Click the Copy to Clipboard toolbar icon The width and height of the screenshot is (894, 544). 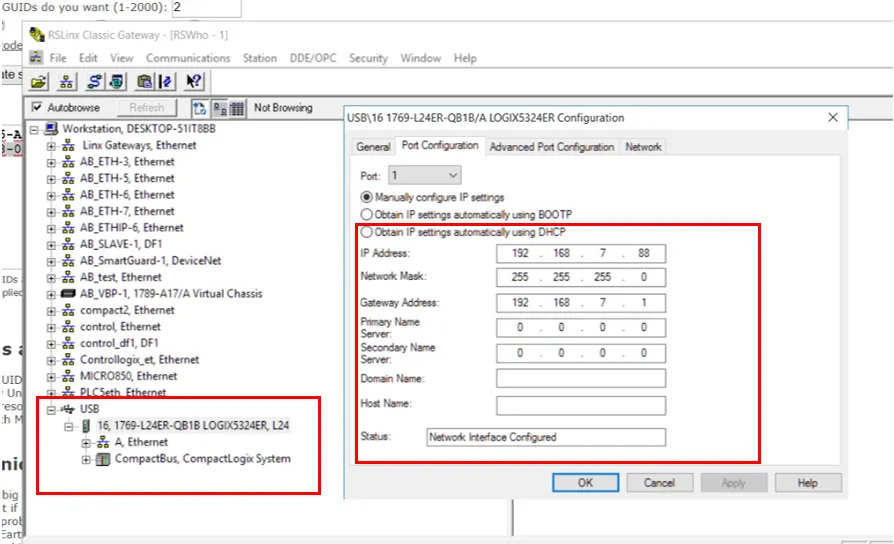(x=144, y=82)
